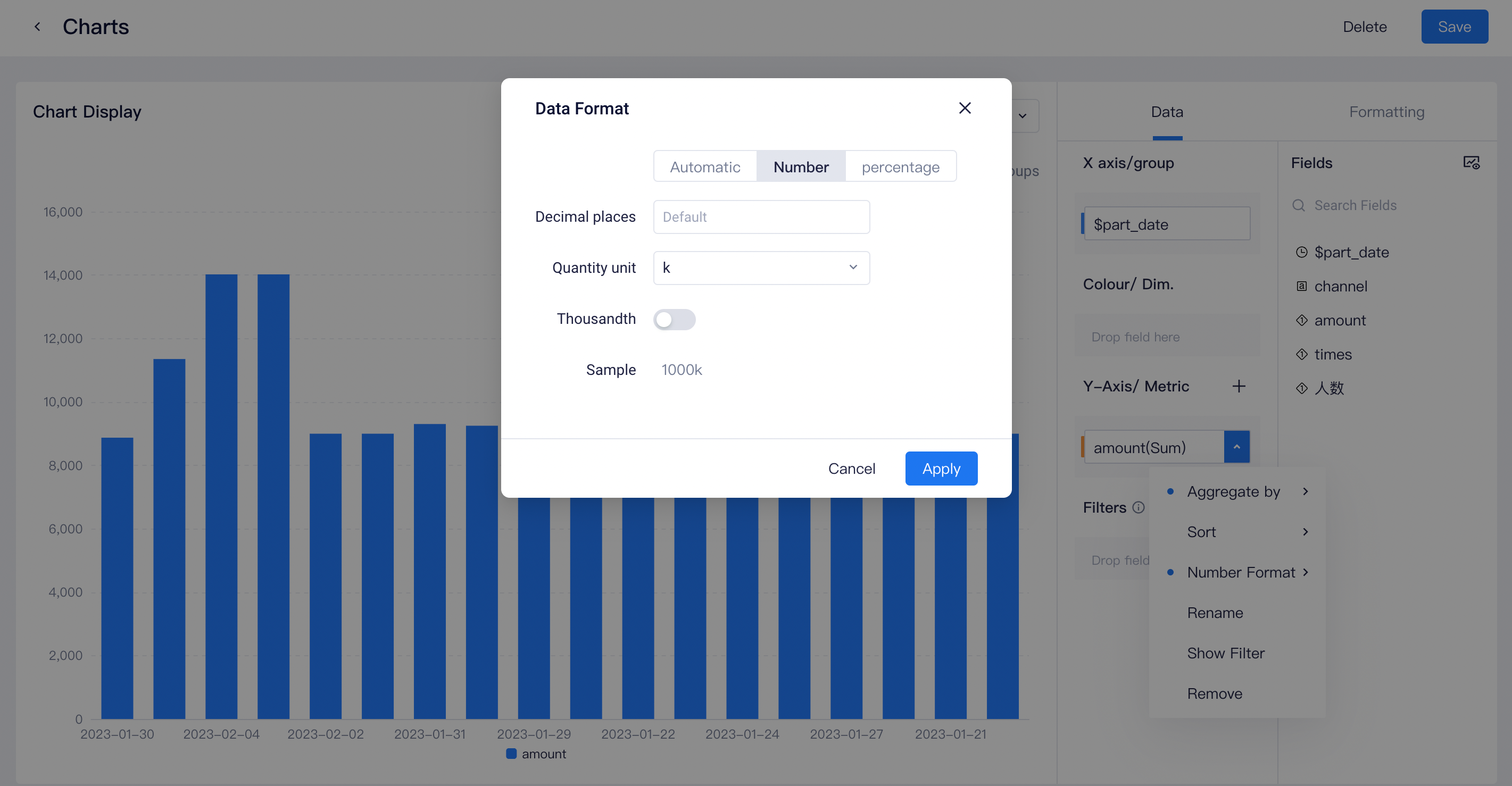Click Cancel in the Data Format dialog
The width and height of the screenshot is (1512, 786).
(x=851, y=468)
